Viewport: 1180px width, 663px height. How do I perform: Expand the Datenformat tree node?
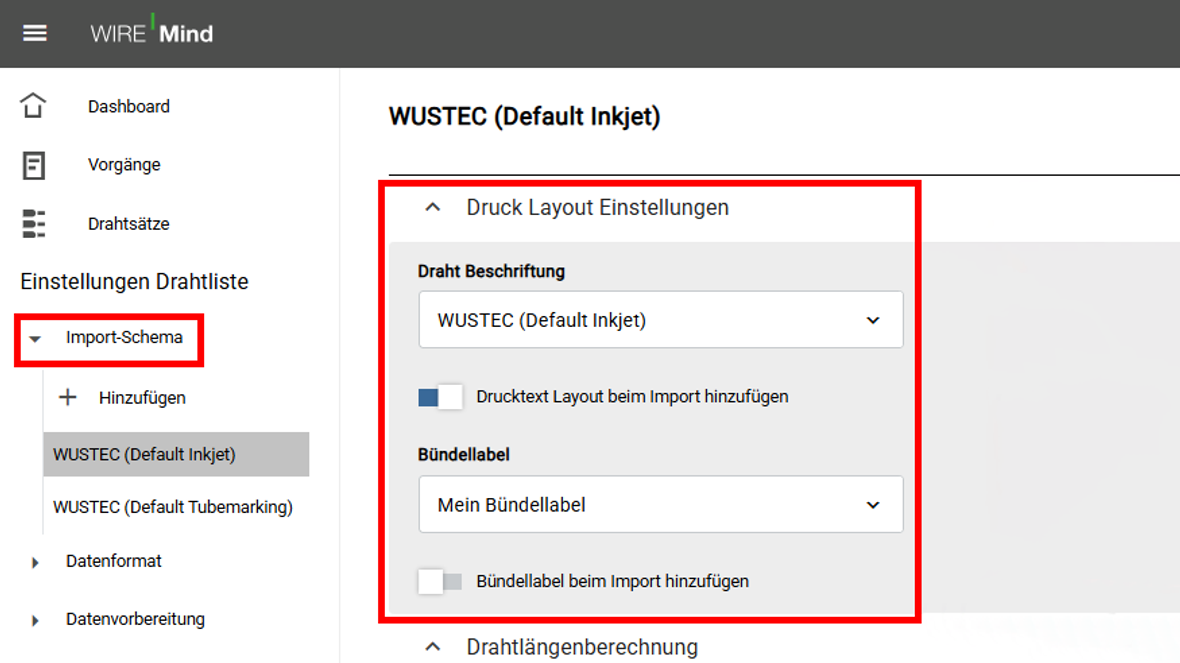35,562
